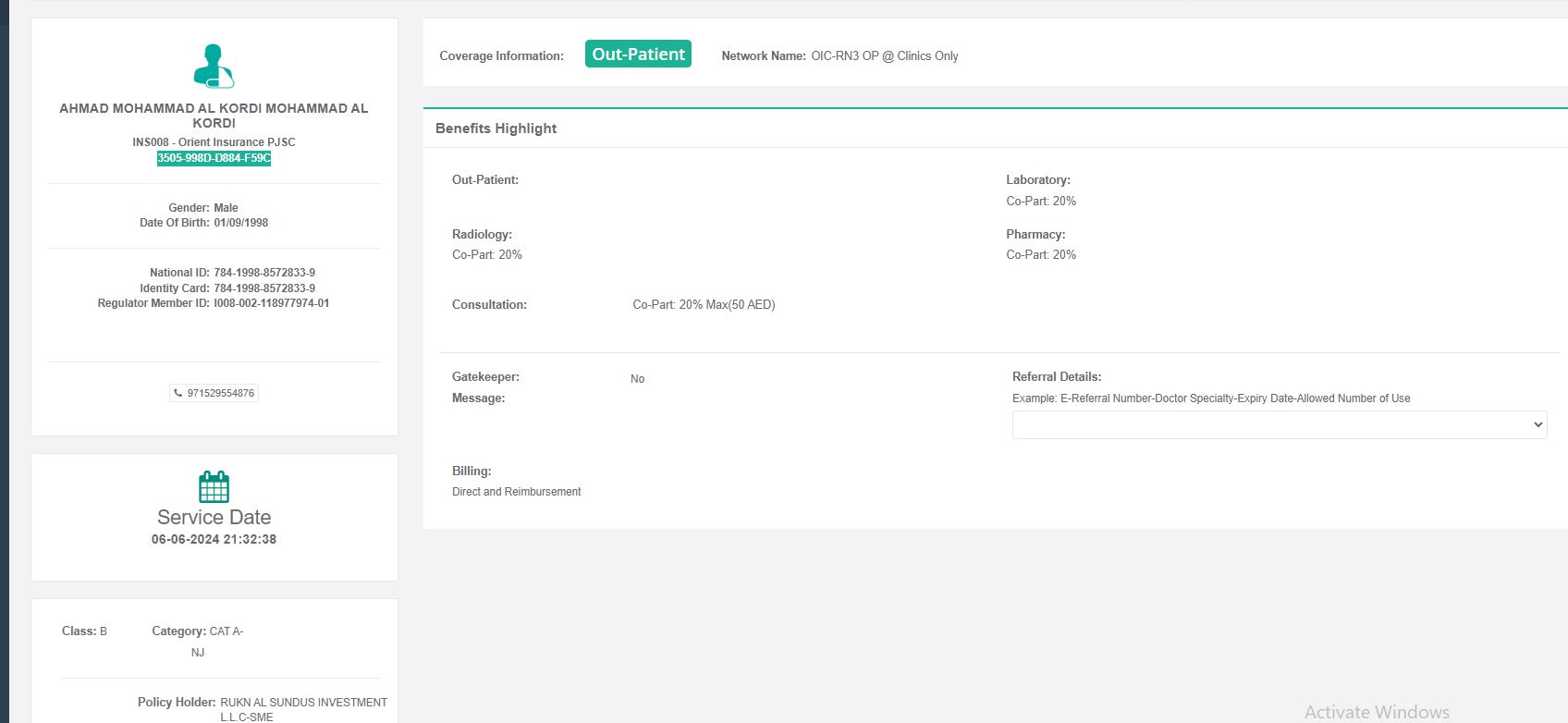1568x723 pixels.
Task: Click the Out-Patient coverage badge
Action: pyautogui.click(x=638, y=55)
